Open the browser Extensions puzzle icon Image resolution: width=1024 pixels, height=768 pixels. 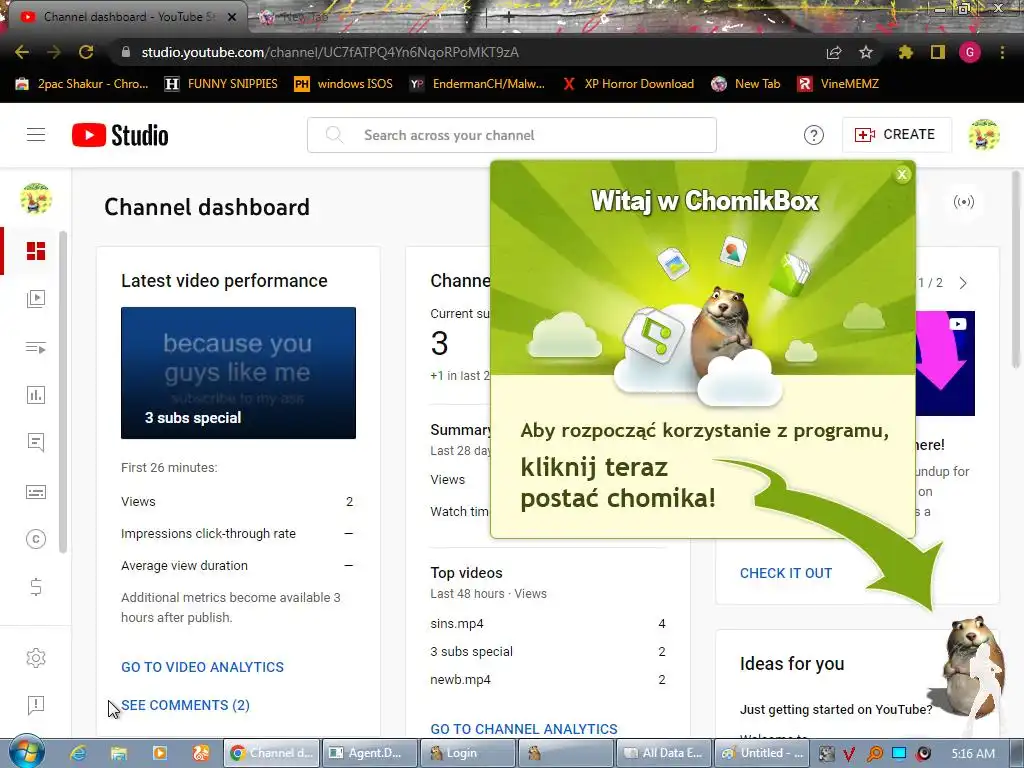point(906,52)
